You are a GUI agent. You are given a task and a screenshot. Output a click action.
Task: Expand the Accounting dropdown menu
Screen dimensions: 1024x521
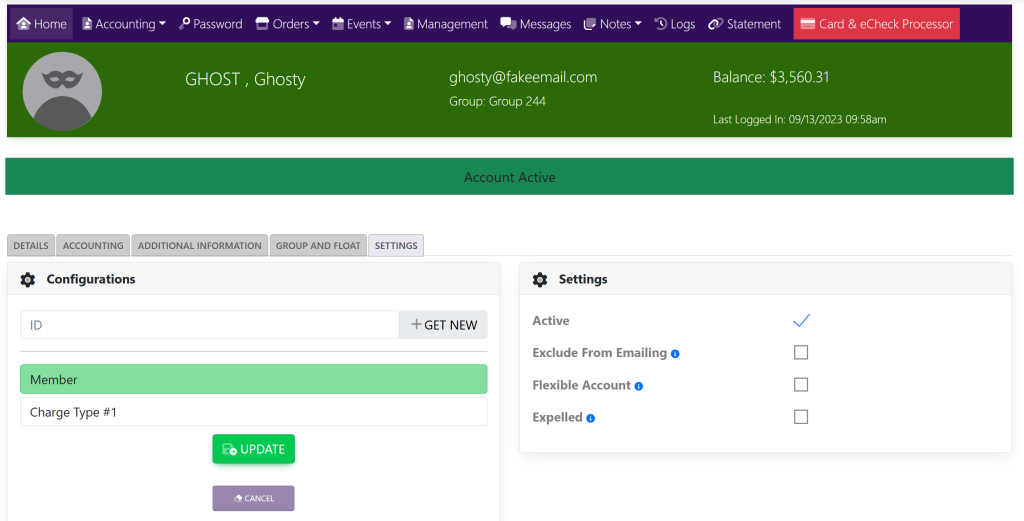(x=124, y=24)
